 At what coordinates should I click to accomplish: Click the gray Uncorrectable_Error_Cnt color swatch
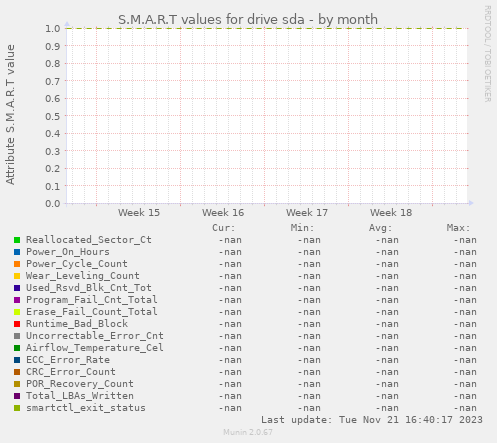tap(17, 336)
